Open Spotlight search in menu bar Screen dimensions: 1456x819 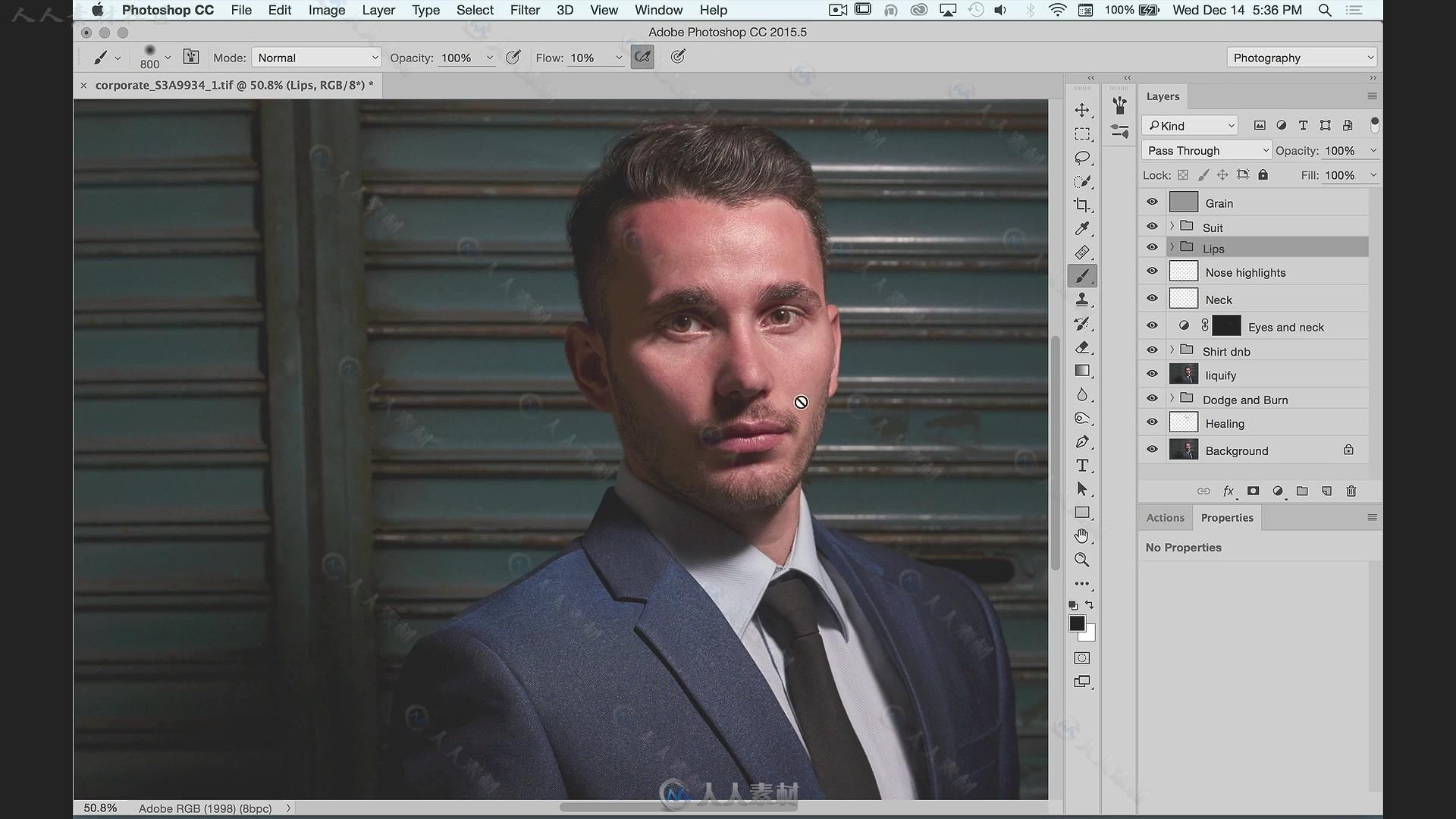pyautogui.click(x=1325, y=10)
